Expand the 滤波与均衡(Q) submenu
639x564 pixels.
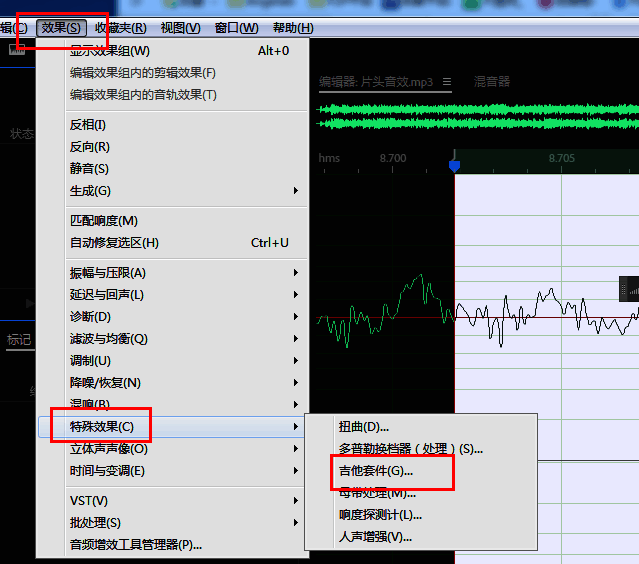pos(108,339)
